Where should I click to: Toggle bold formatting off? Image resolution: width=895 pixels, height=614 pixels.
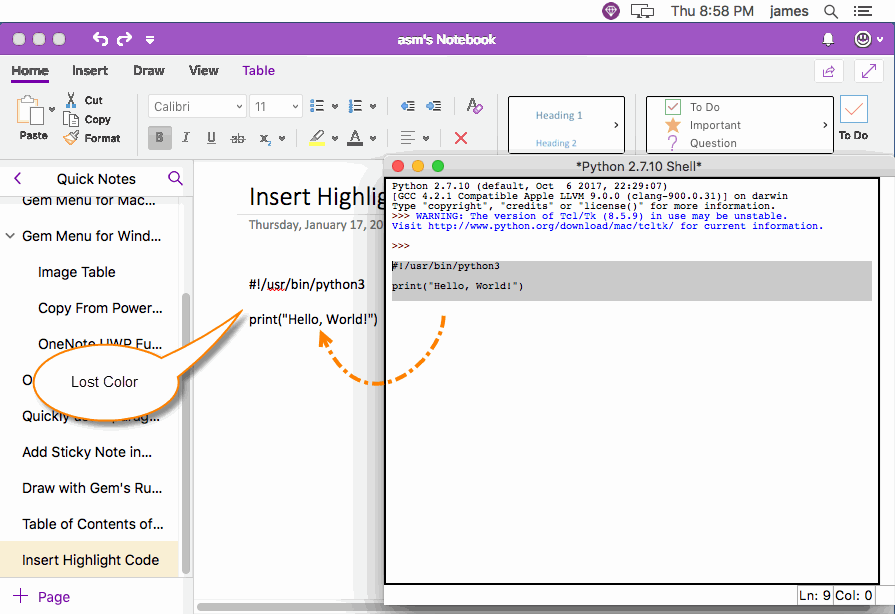(x=159, y=138)
